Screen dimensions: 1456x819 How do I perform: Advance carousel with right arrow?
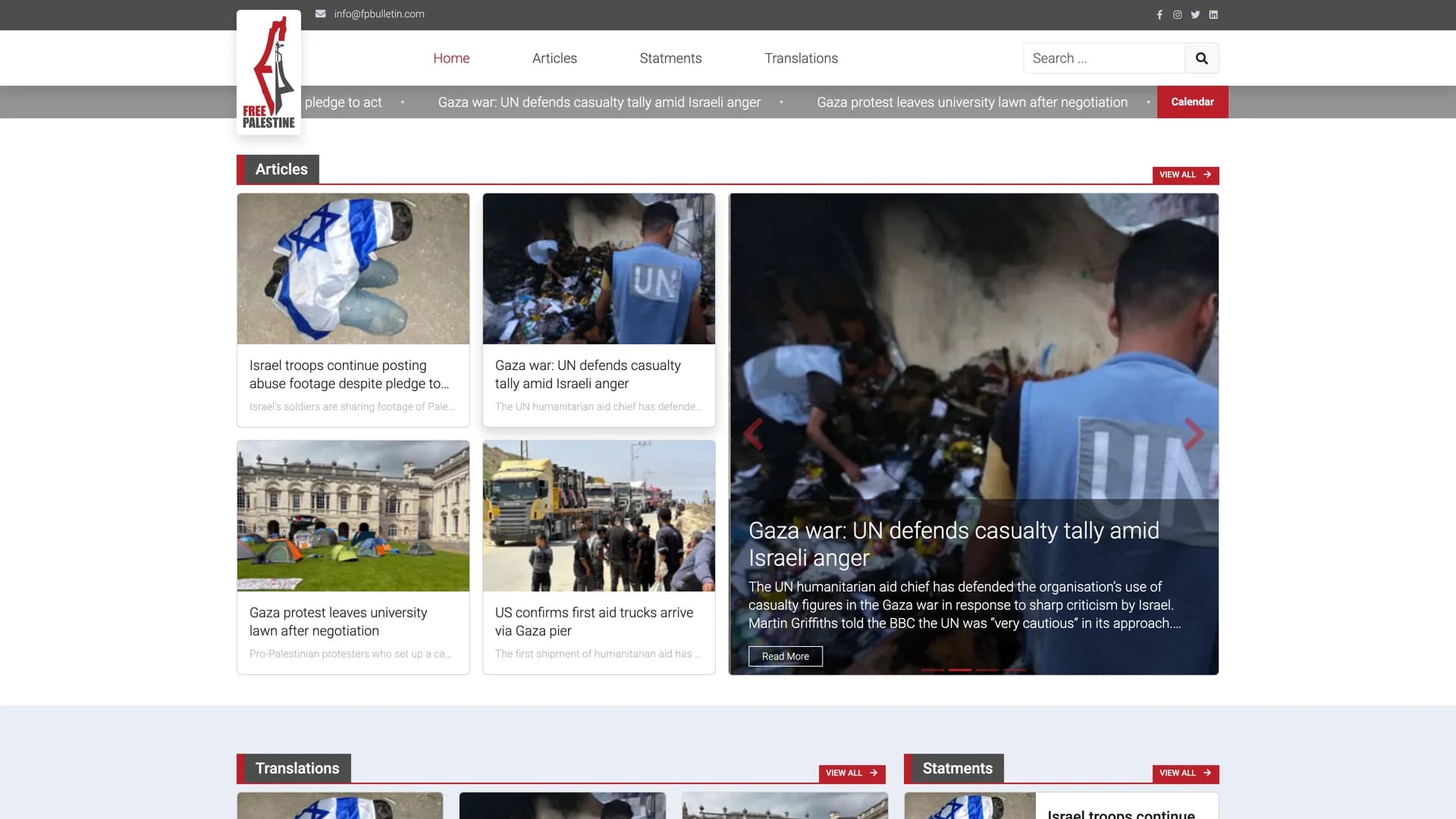click(1194, 434)
